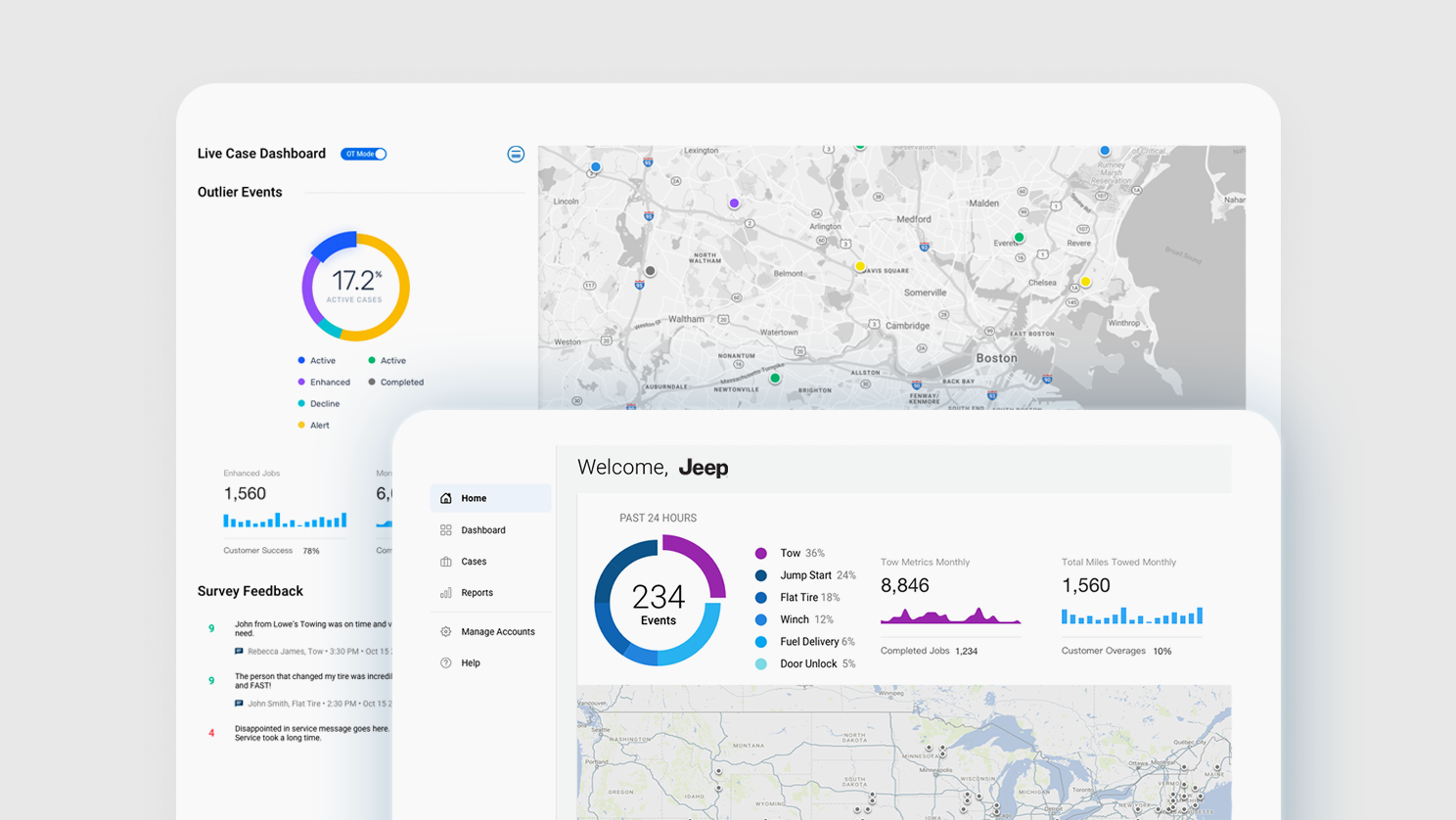Image resolution: width=1456 pixels, height=820 pixels.
Task: Click the Enhanced Jobs value 1,560
Action: tap(245, 494)
